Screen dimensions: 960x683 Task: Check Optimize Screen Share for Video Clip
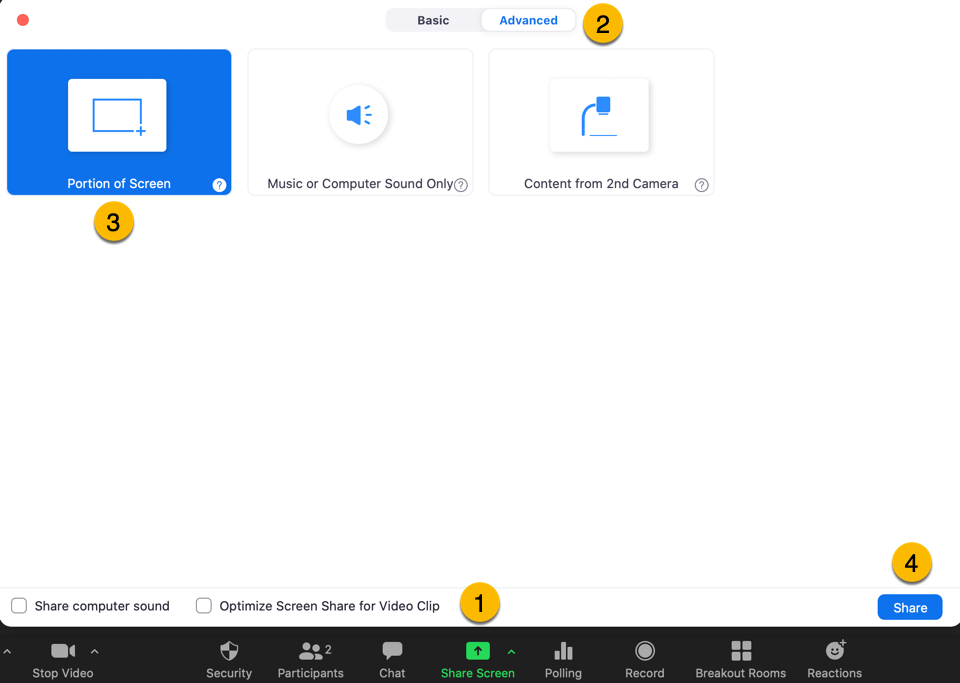click(x=204, y=606)
